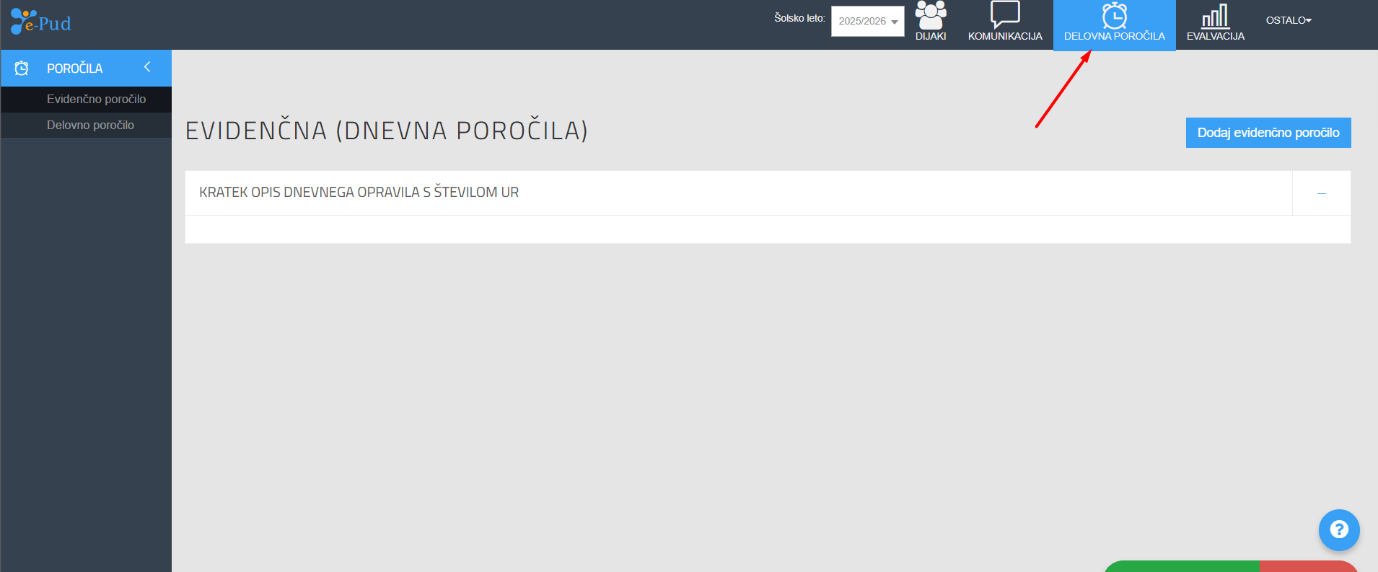Select the Poročila sidebar header

tap(86, 68)
